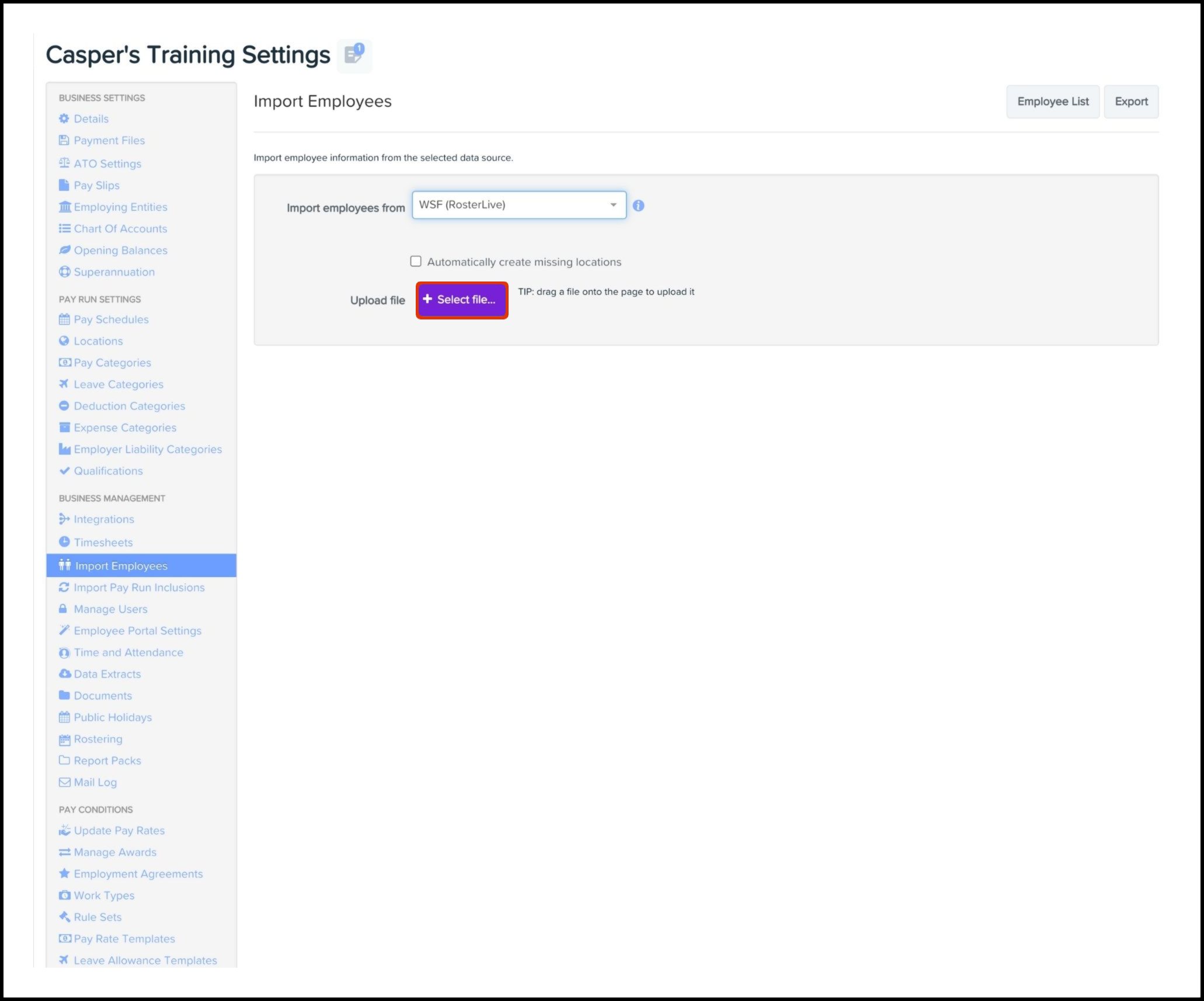Click the Timesheets clock icon
The height and width of the screenshot is (1001, 1204).
coord(64,542)
